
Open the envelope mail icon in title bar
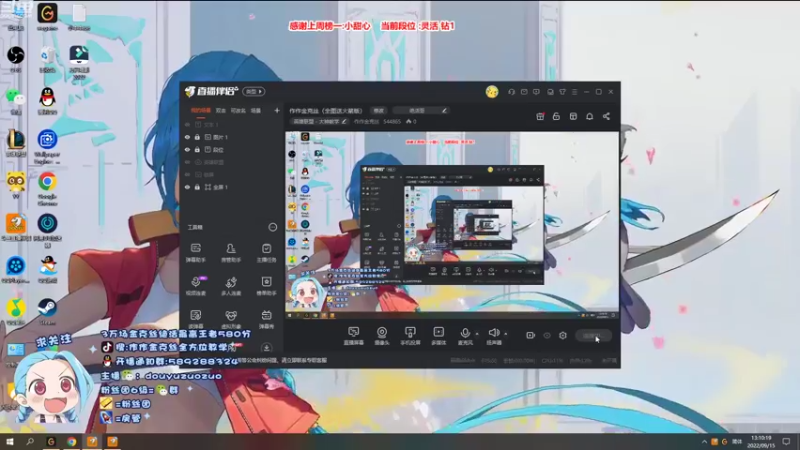click(x=524, y=92)
